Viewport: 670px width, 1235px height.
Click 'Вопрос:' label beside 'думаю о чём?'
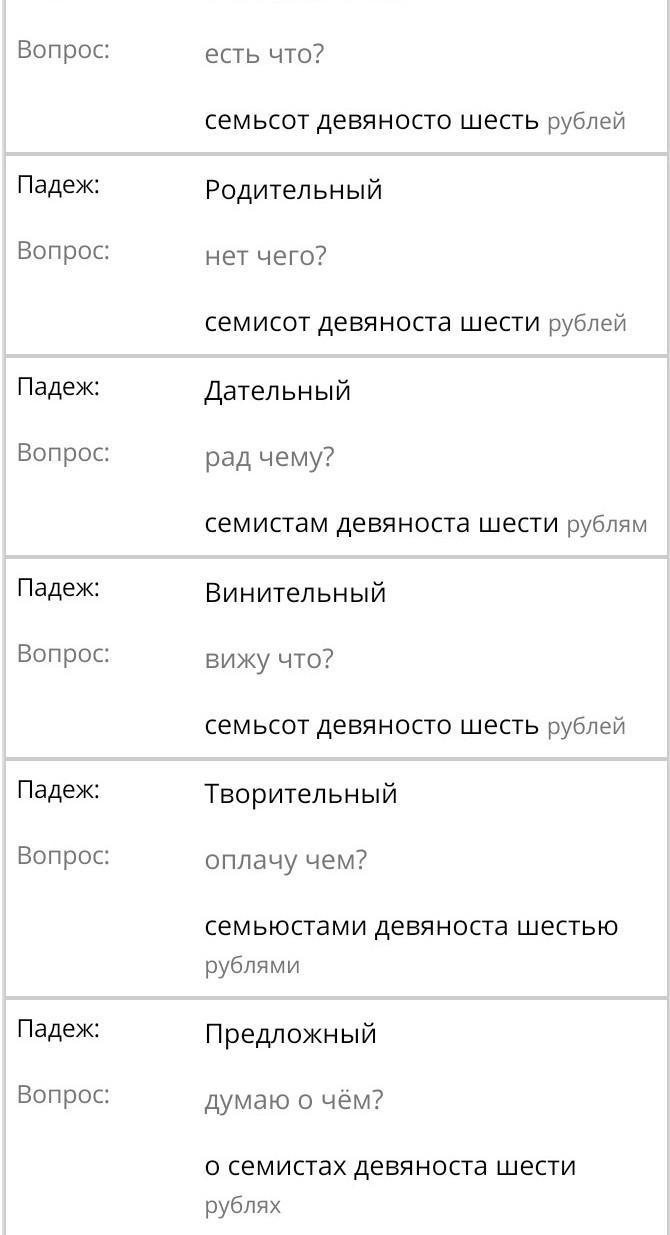click(63, 1095)
